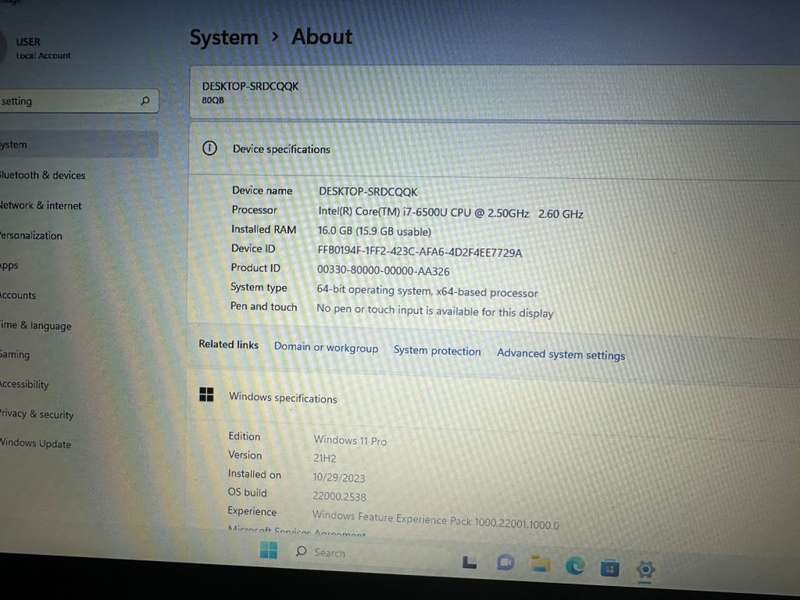Viewport: 800px width, 600px height.
Task: Click Windows Feature Experience Pack text
Action: coord(435,519)
